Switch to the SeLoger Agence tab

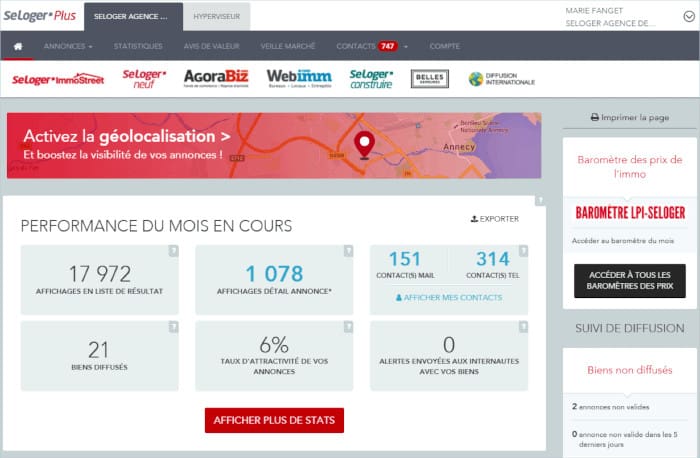(x=133, y=17)
